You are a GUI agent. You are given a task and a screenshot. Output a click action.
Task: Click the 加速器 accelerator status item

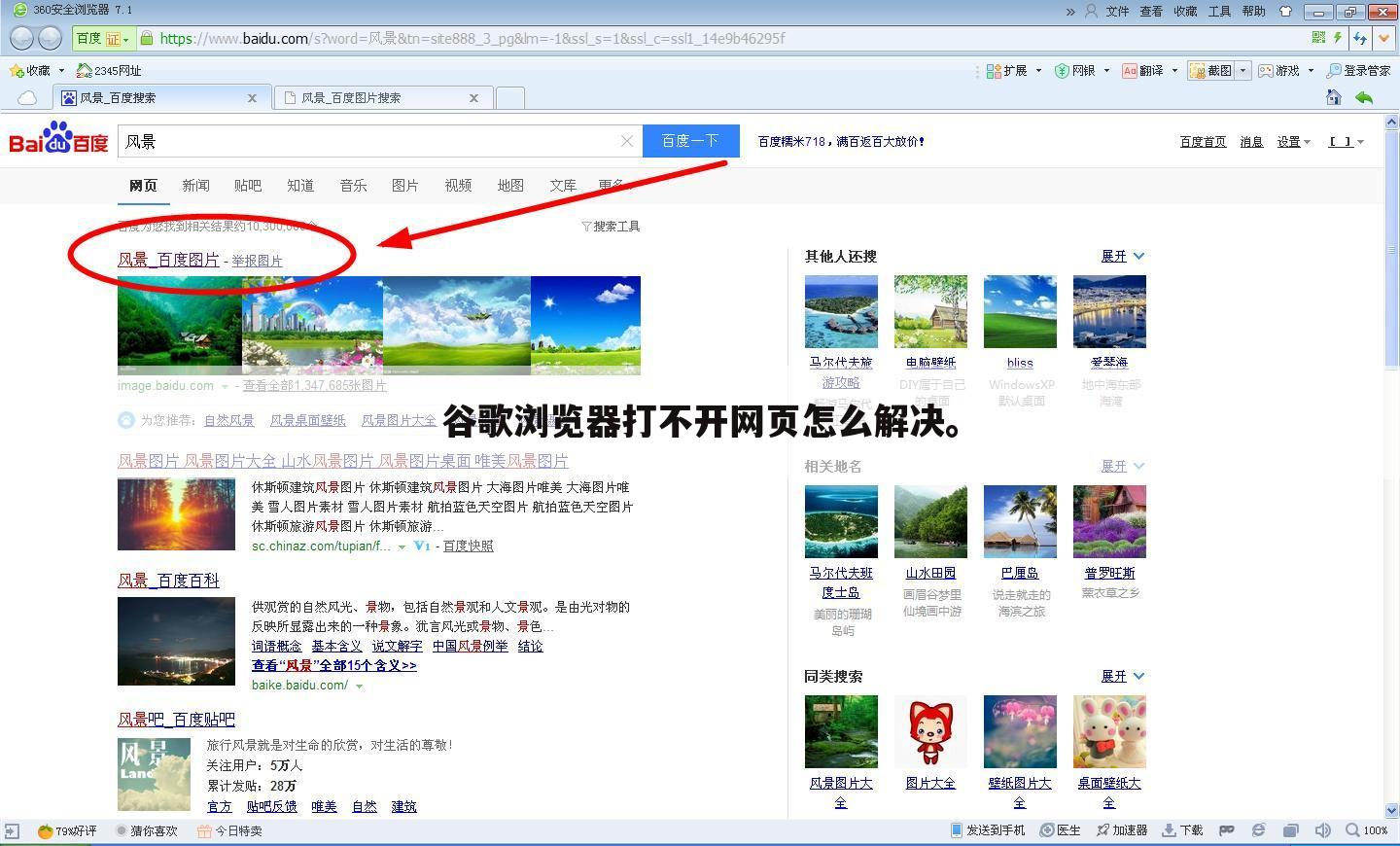click(x=1122, y=830)
